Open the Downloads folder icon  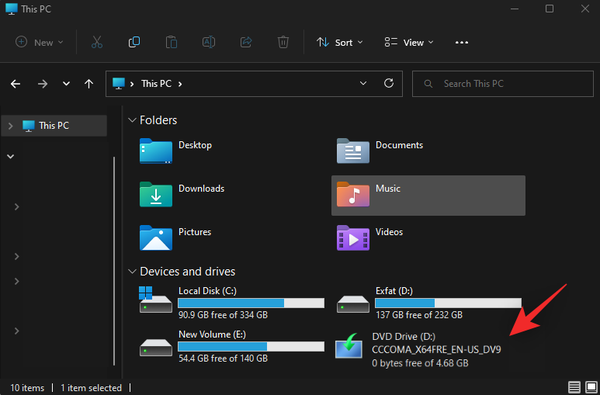coord(156,194)
